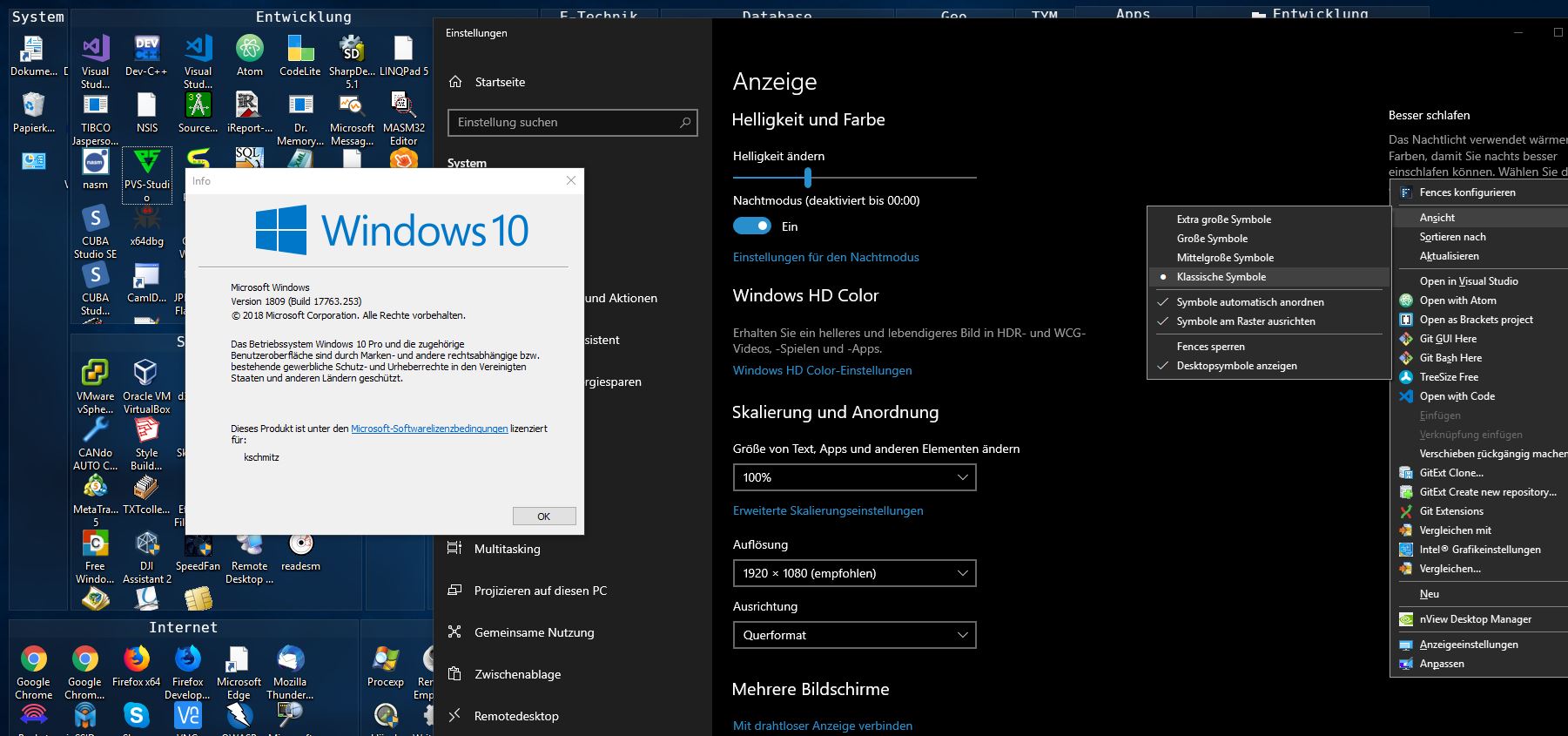
Task: Open the CANdo AUTO icon
Action: coord(95,442)
